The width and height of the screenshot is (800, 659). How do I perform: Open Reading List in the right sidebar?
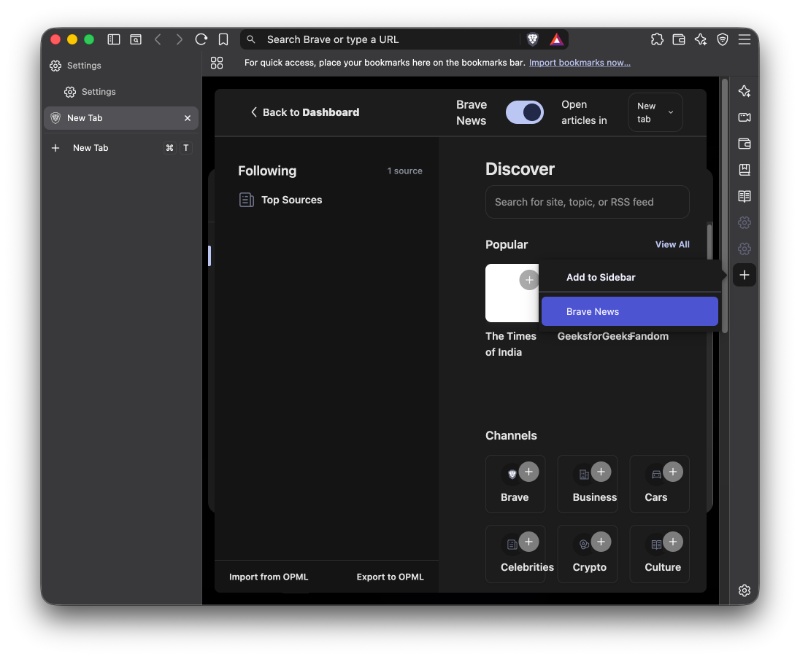tap(744, 196)
